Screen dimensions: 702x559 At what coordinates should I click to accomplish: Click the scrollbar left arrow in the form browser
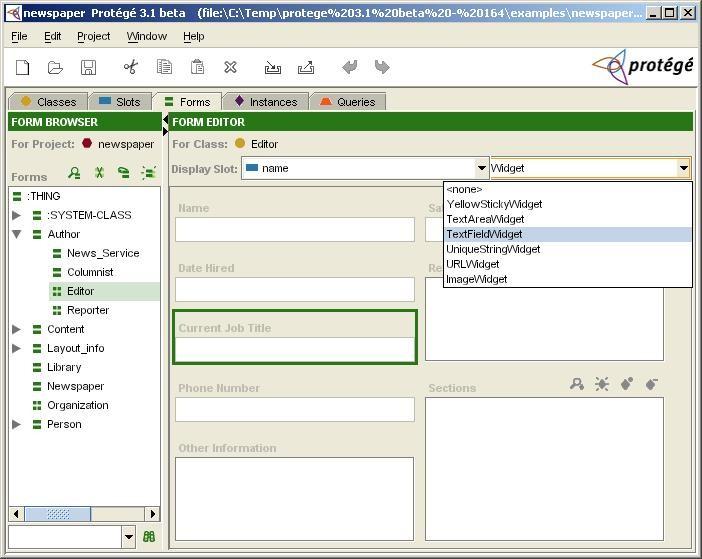point(17,514)
